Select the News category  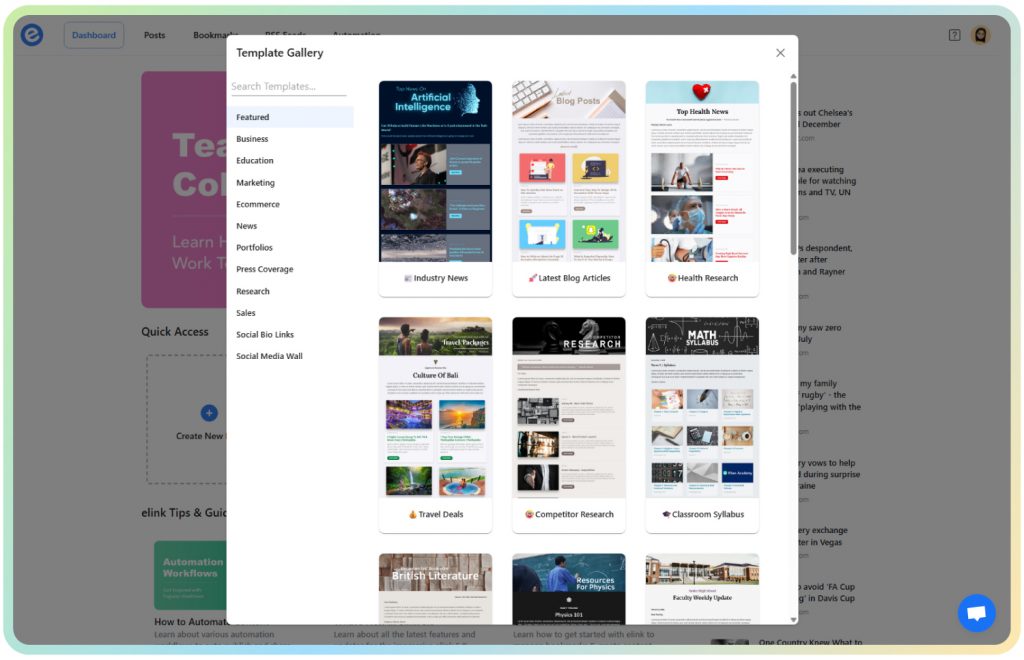(x=246, y=226)
